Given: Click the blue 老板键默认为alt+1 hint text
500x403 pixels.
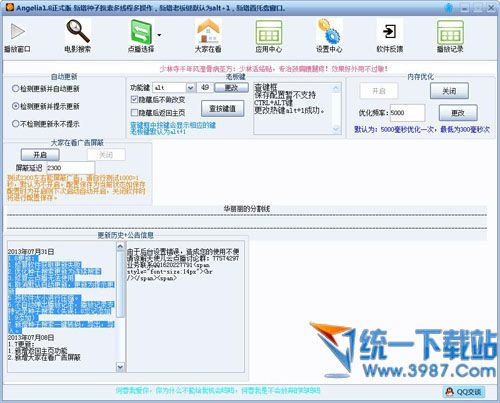Looking at the screenshot, I should point(158,132).
